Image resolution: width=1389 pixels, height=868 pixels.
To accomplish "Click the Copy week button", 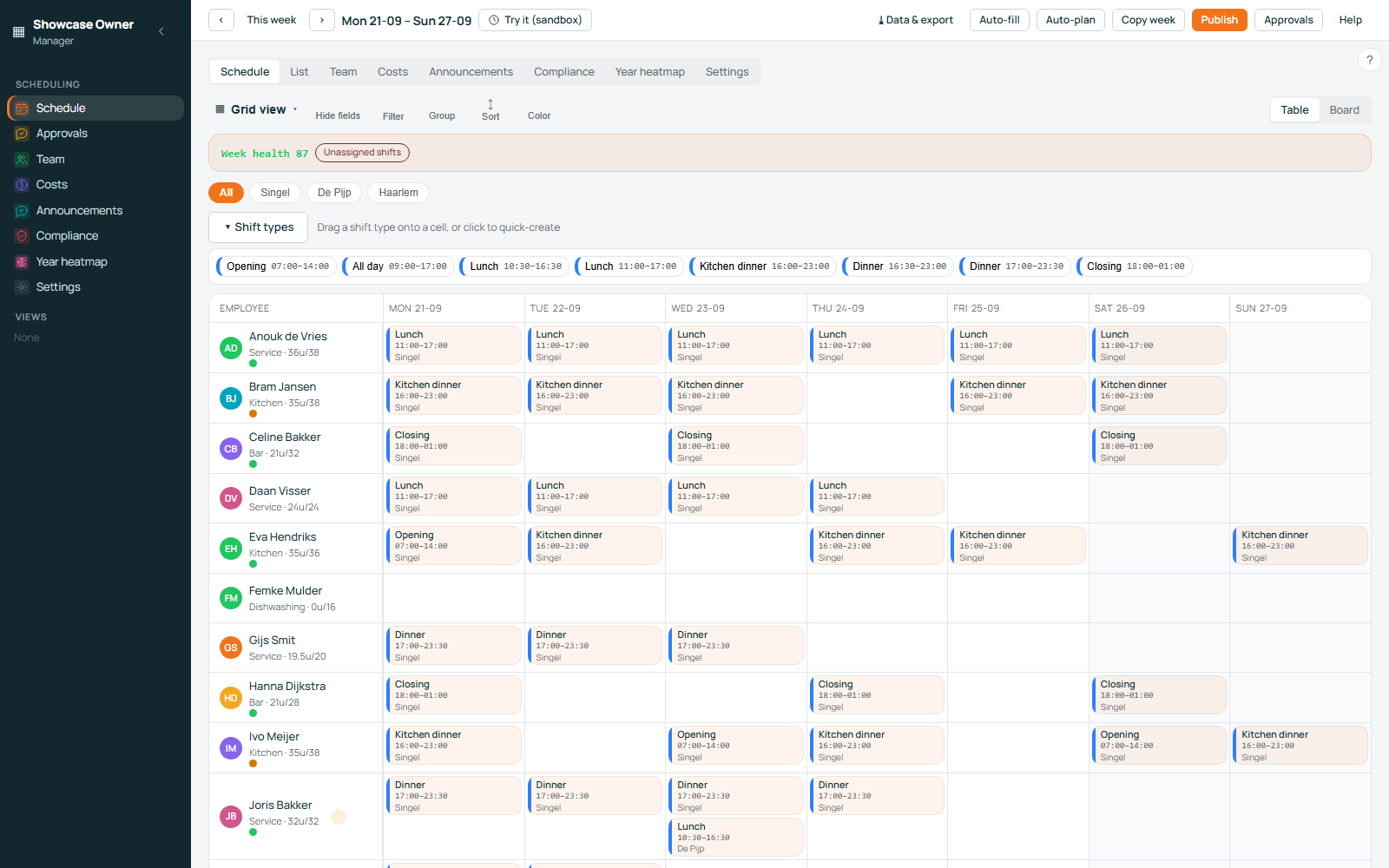I will (1148, 20).
